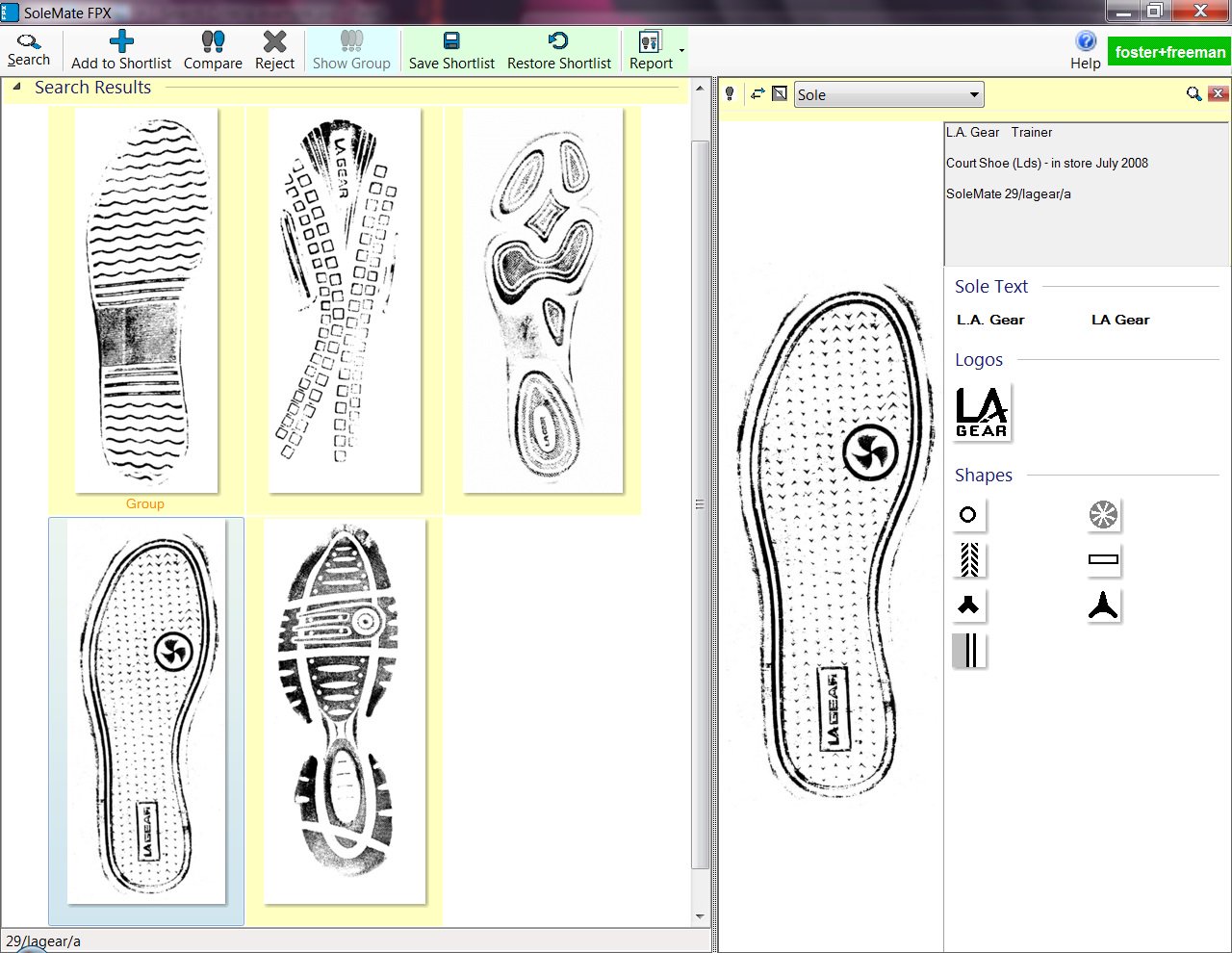Screen dimensions: 1232x953
Task: Click Show Group toolbar button
Action: coord(351,50)
